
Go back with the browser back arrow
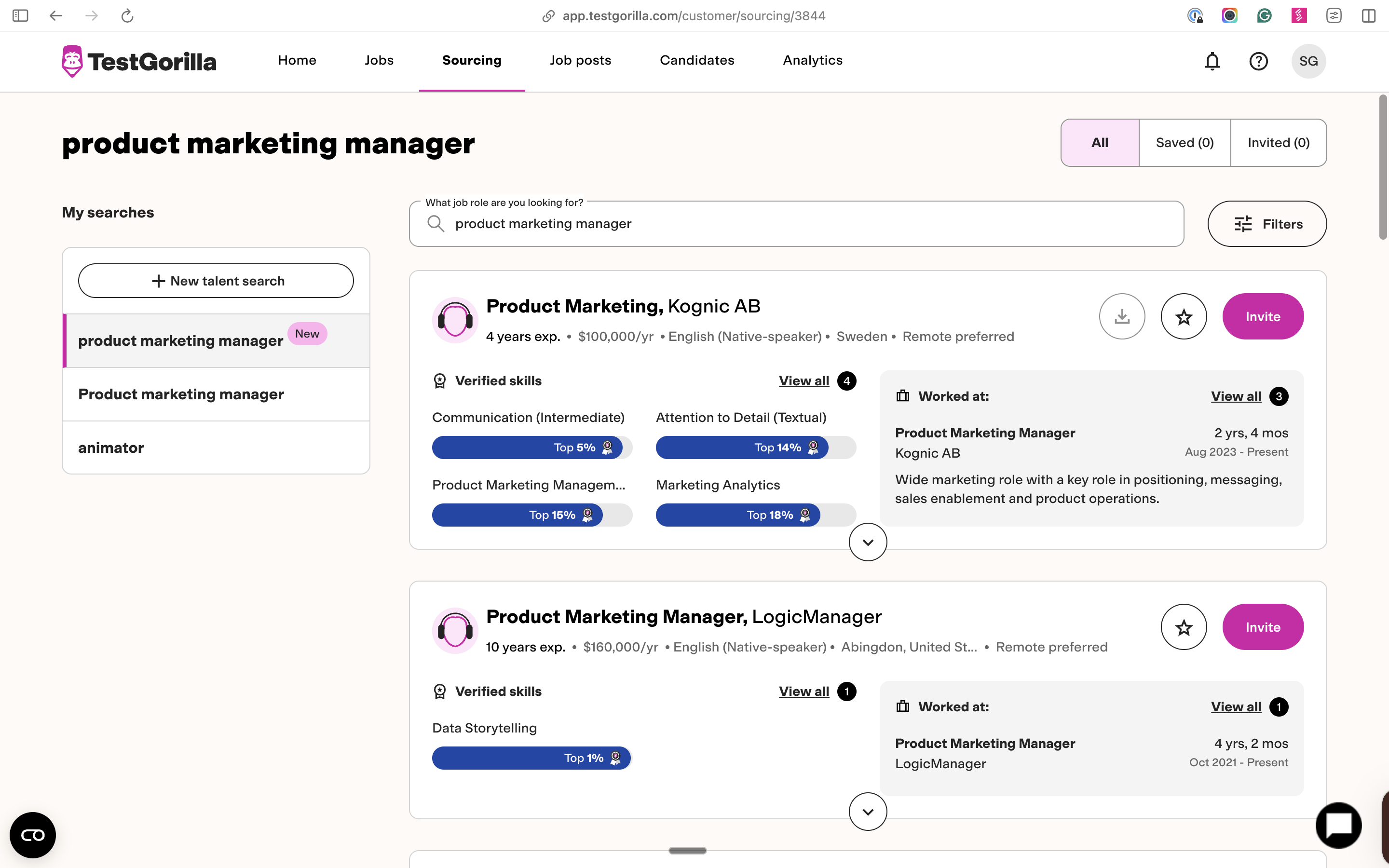click(x=55, y=15)
